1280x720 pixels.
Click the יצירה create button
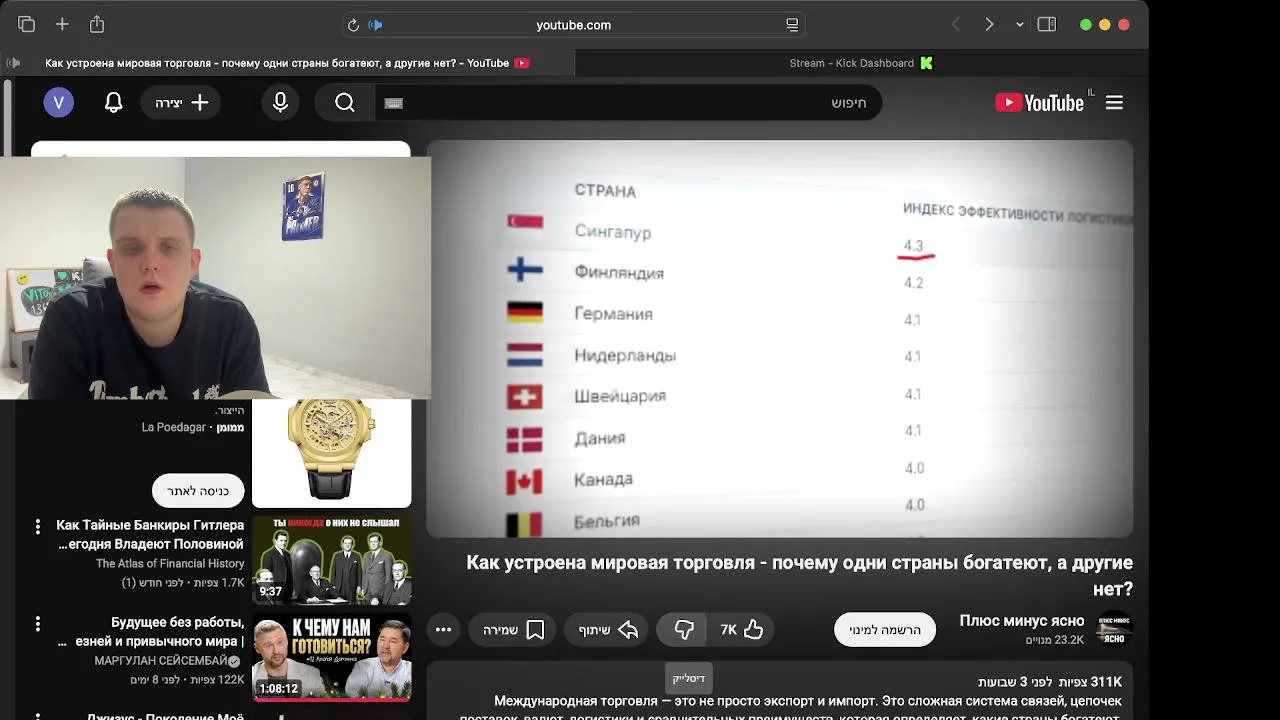tap(181, 103)
